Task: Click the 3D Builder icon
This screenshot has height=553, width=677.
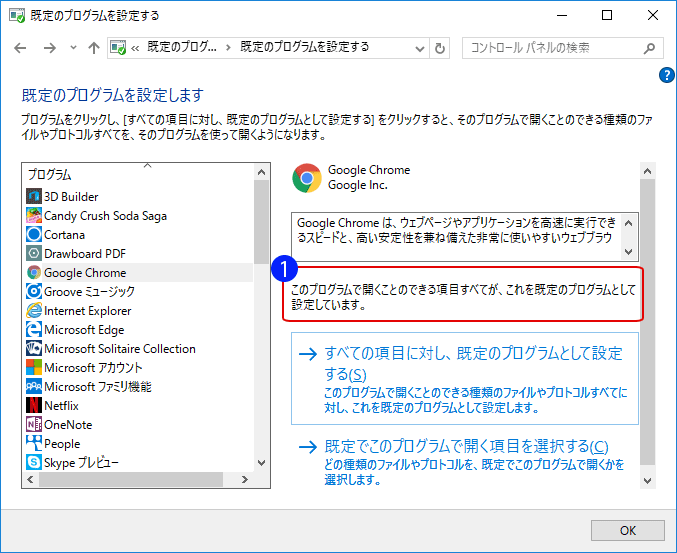Action: pos(34,196)
